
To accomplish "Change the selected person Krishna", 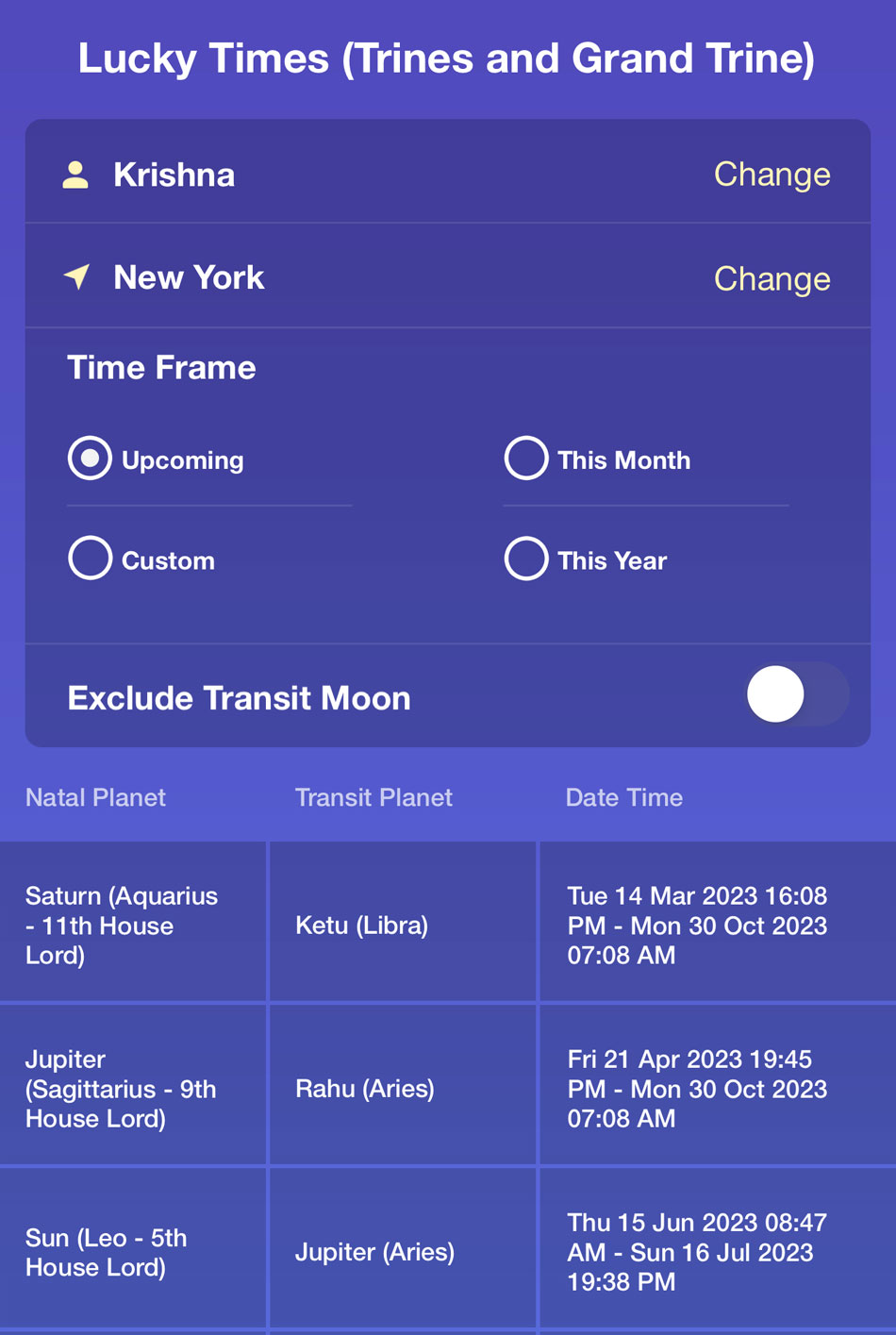I will [x=772, y=175].
